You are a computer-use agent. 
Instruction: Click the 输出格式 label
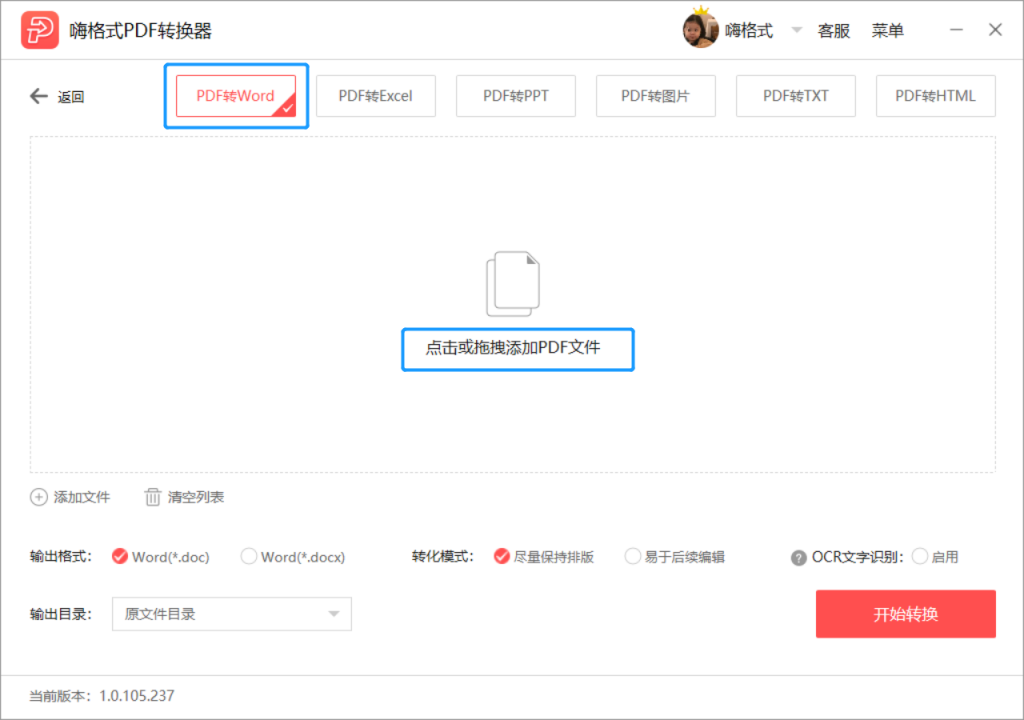point(61,557)
